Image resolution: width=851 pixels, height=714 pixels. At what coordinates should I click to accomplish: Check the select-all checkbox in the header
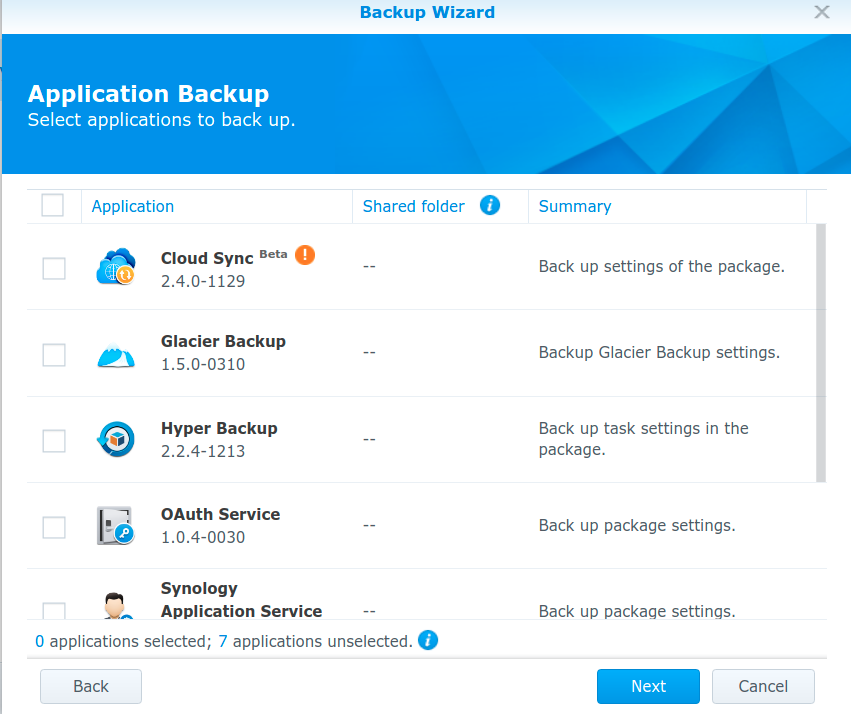pyautogui.click(x=53, y=205)
